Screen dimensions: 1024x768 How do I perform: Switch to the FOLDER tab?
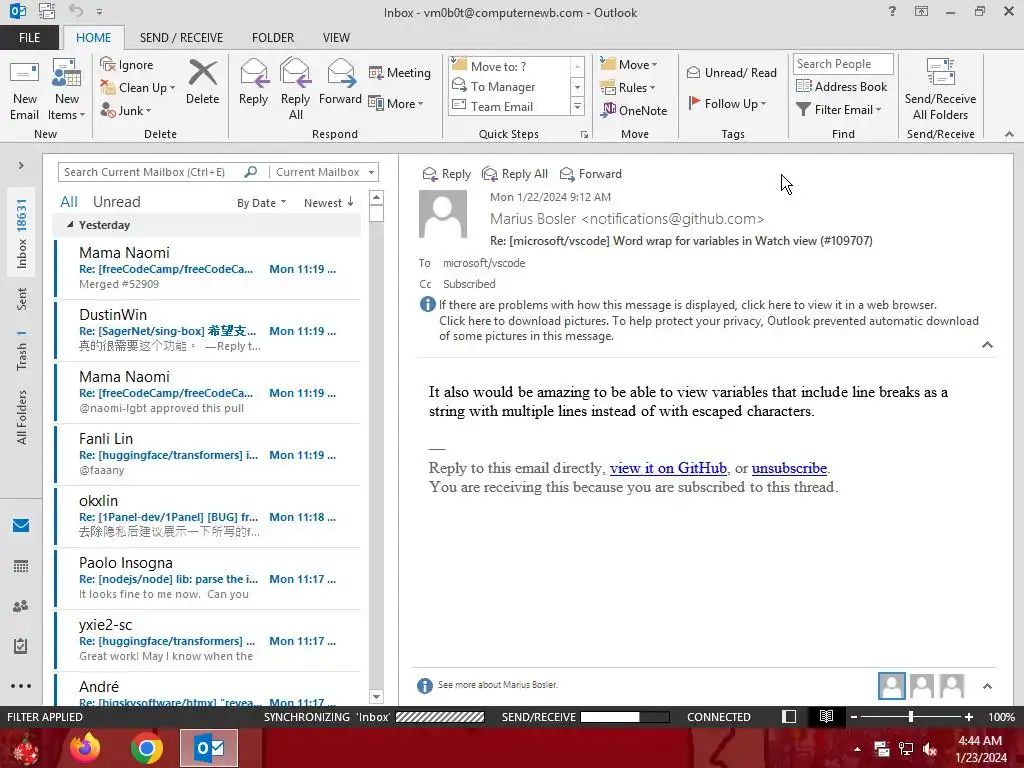coord(273,37)
